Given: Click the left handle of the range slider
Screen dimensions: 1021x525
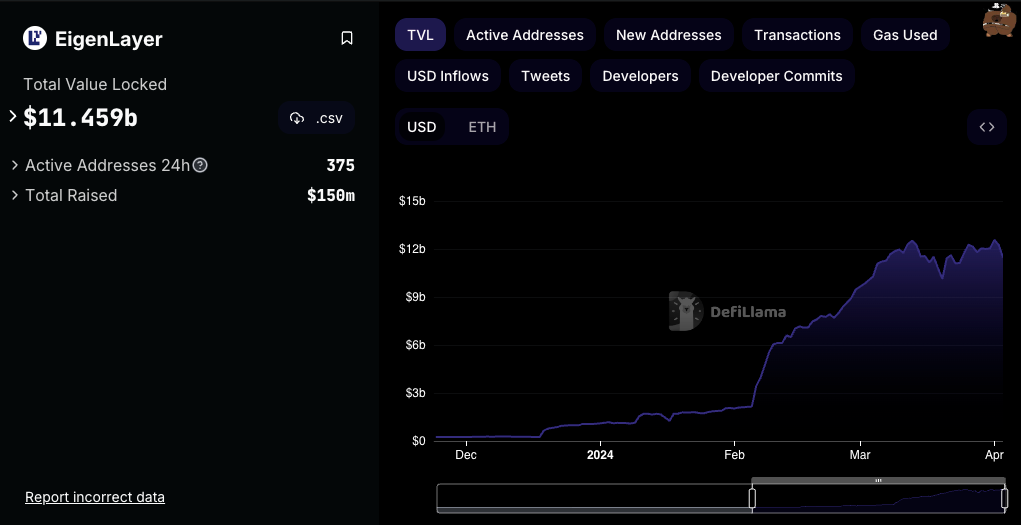Looking at the screenshot, I should [752, 498].
